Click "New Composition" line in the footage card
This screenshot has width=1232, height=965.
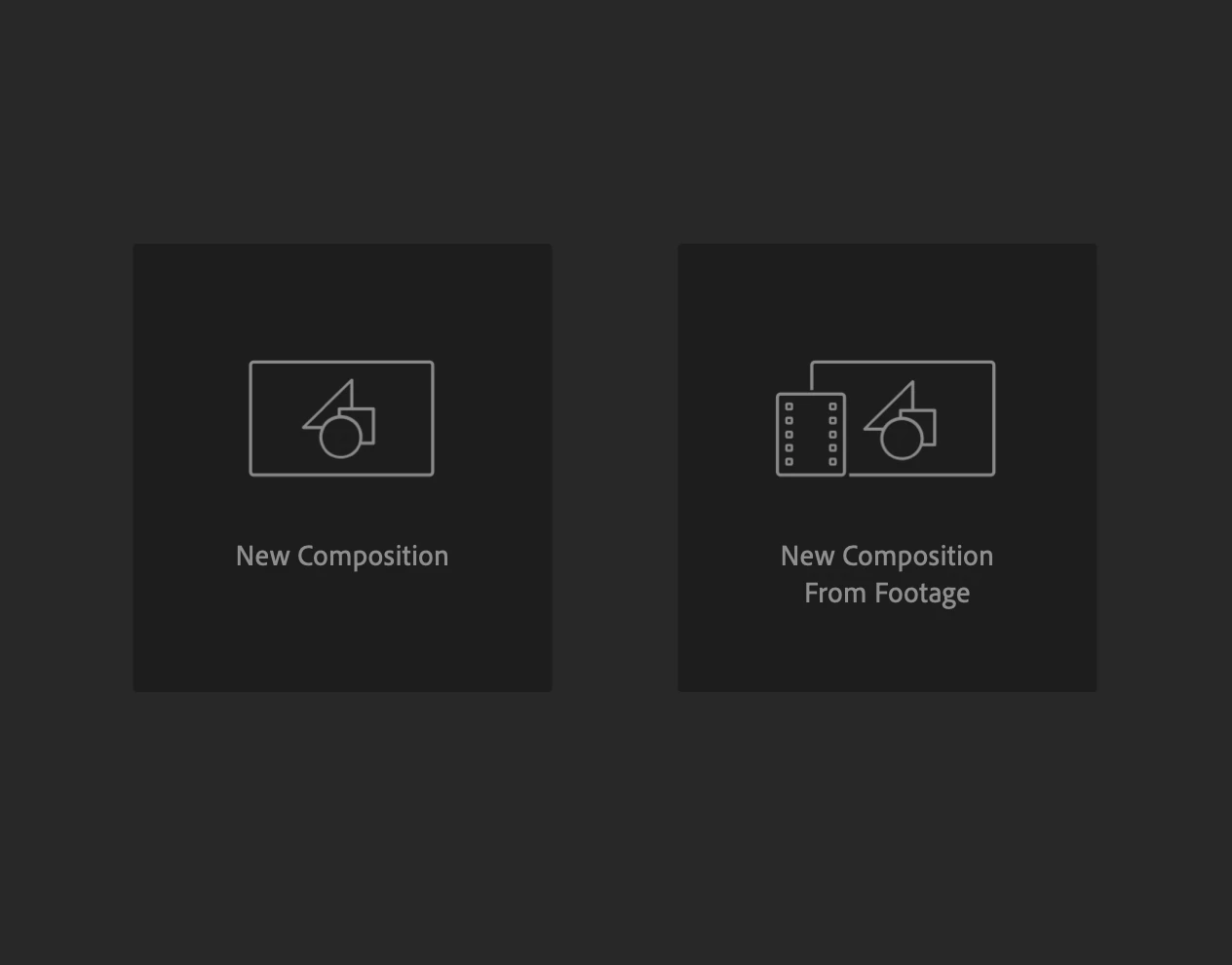pos(887,556)
